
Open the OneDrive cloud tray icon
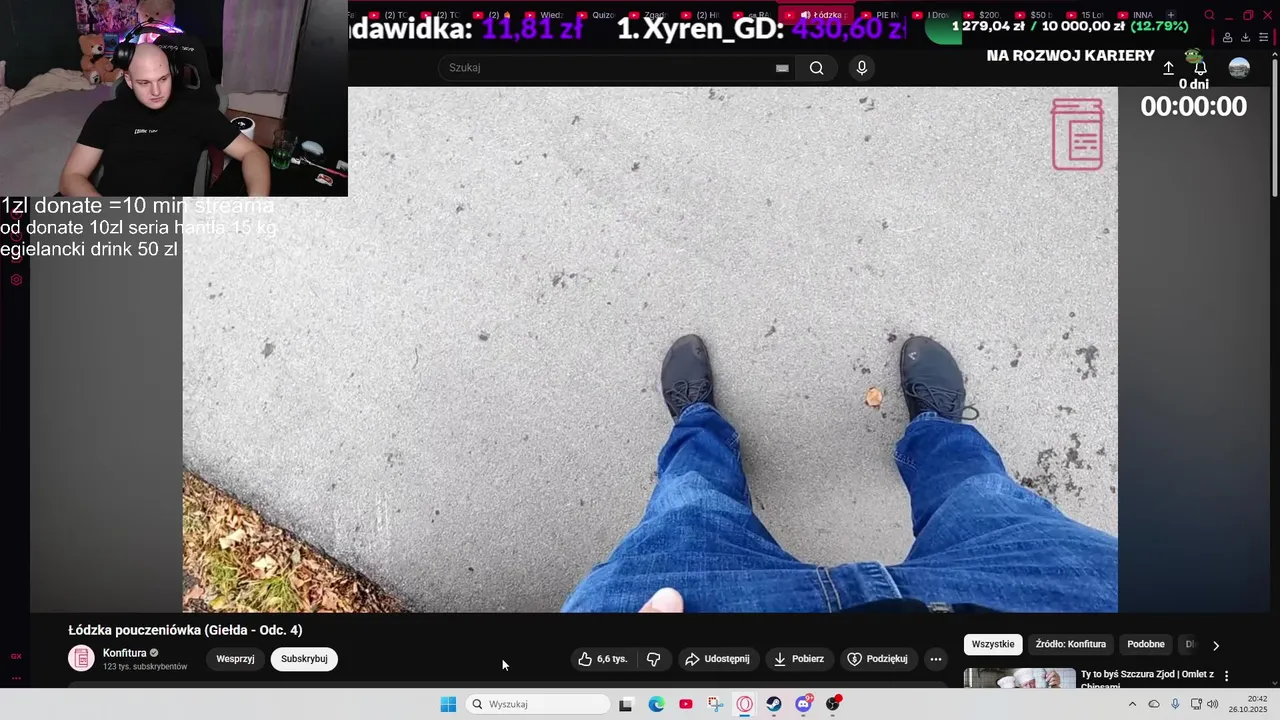point(1154,704)
